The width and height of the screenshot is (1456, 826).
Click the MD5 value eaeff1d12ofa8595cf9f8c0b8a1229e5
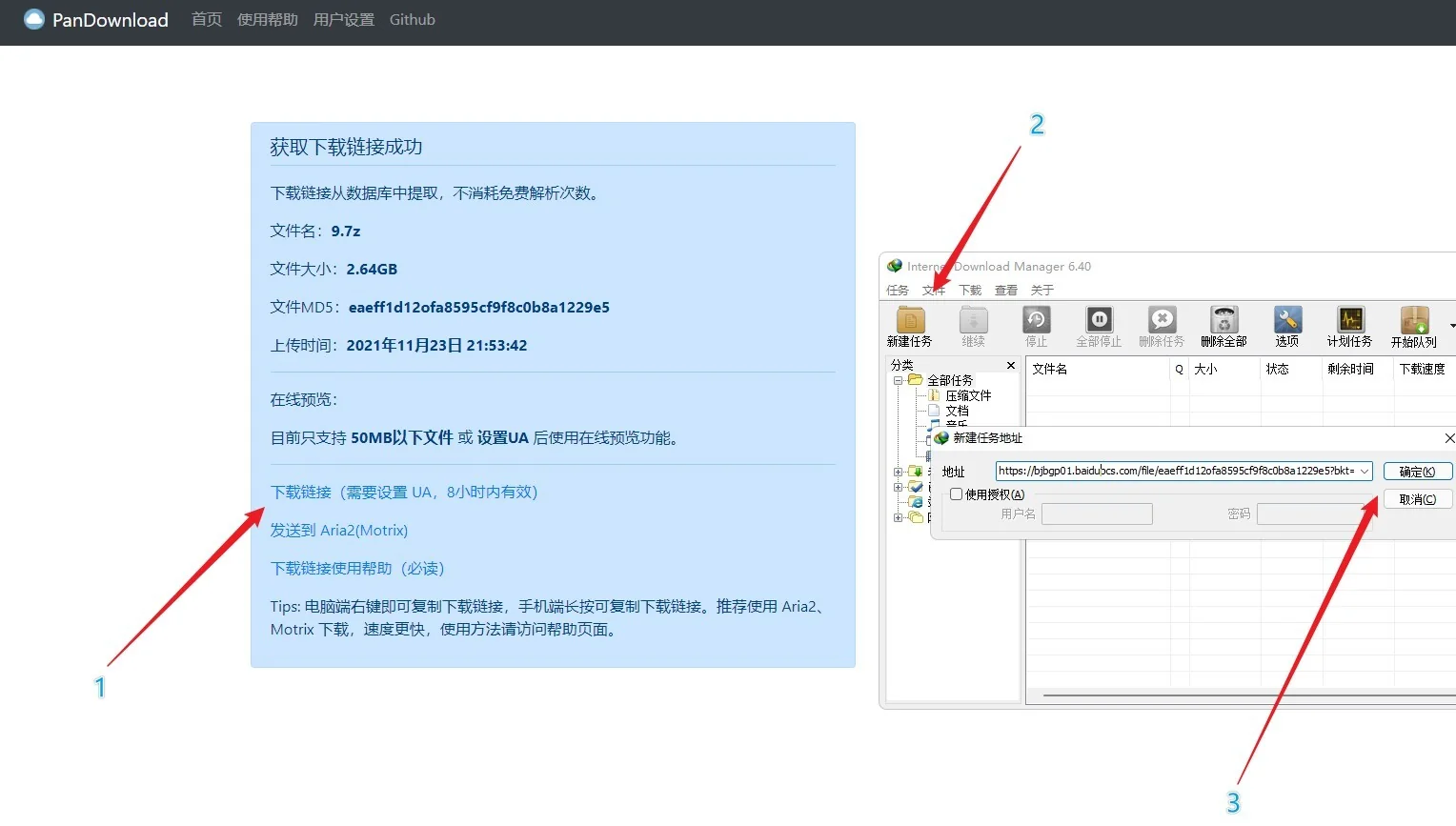click(479, 308)
